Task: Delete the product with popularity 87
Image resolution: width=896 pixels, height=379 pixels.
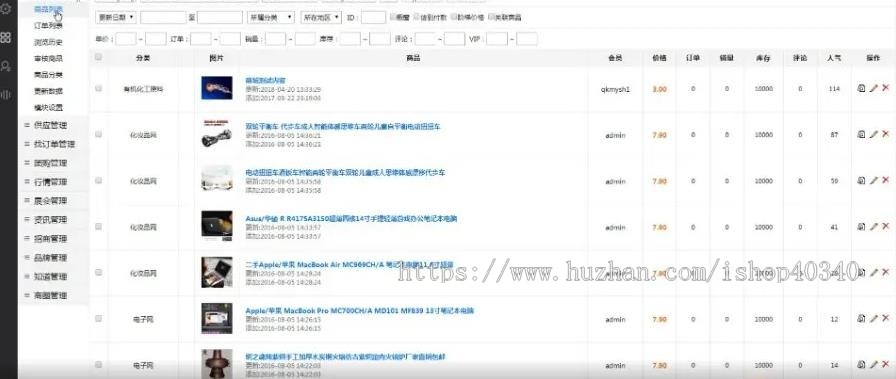Action: [886, 134]
